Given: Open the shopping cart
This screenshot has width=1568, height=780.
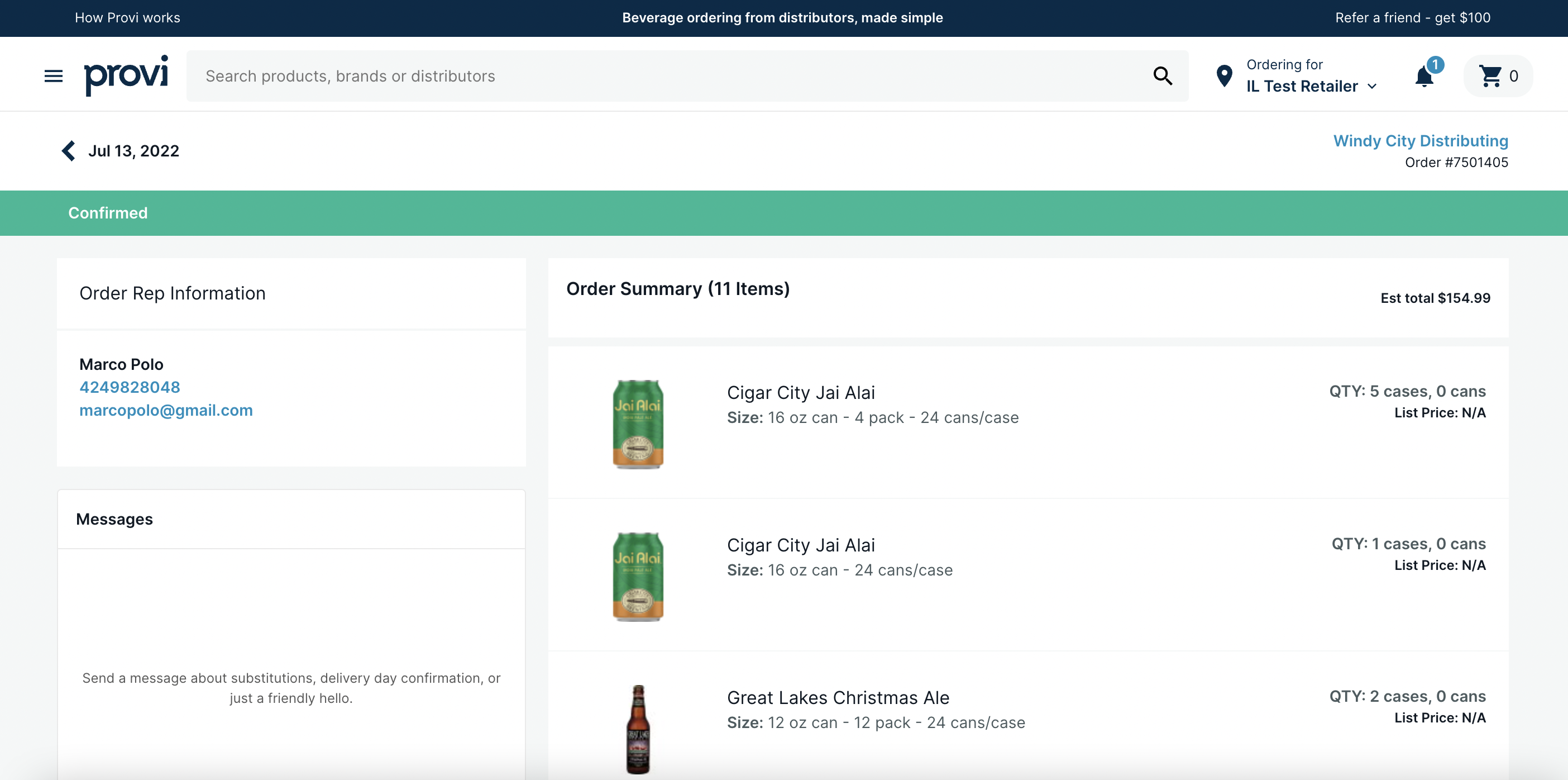Looking at the screenshot, I should [x=1498, y=76].
